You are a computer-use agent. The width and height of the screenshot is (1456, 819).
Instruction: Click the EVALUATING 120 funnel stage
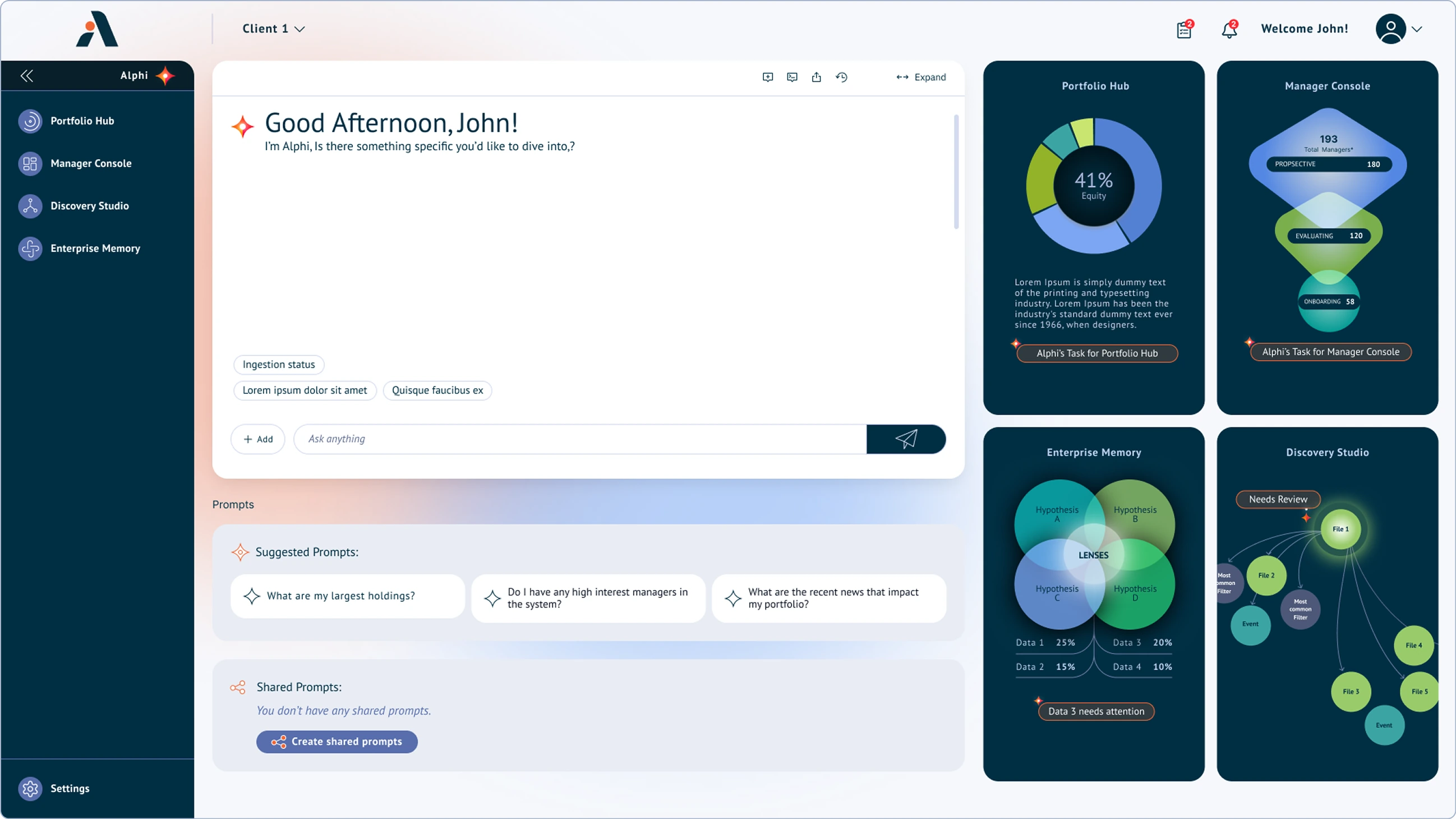[x=1328, y=236]
